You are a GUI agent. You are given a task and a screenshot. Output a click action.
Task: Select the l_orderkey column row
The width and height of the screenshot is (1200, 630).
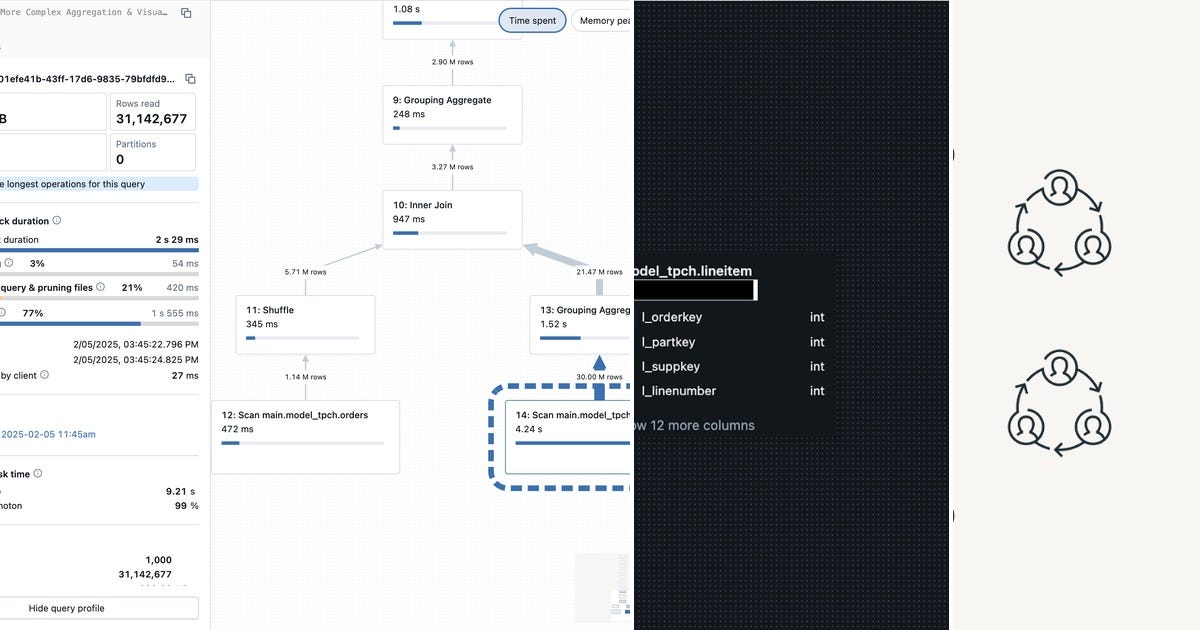(700, 317)
